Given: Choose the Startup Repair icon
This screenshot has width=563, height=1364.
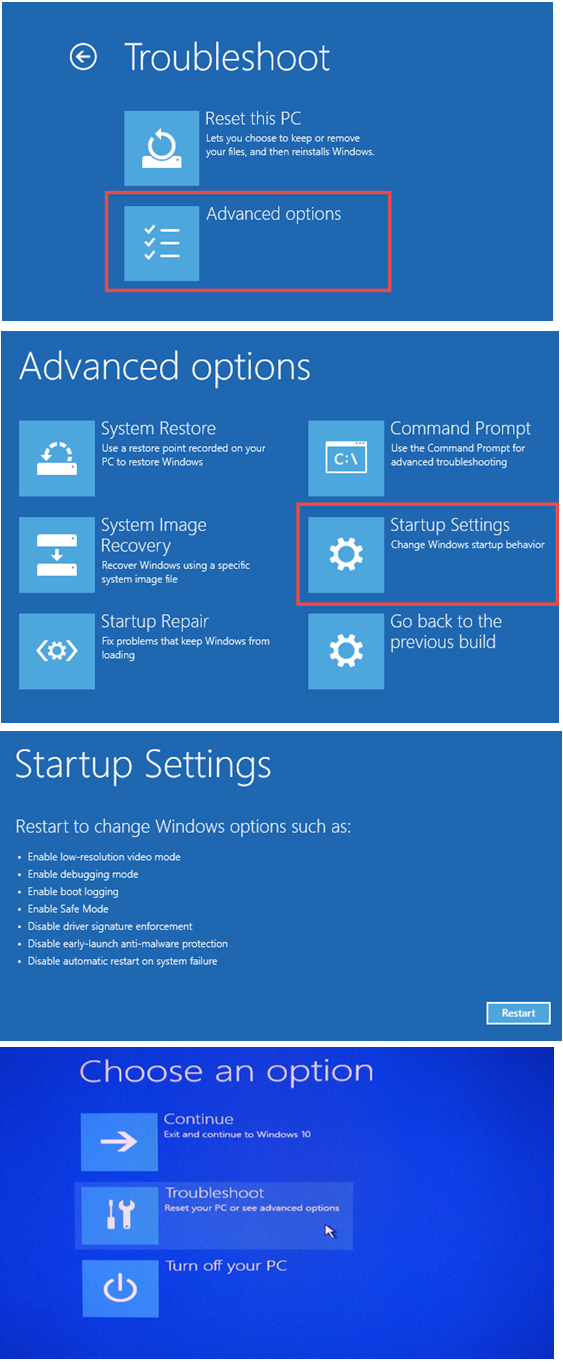Looking at the screenshot, I should (57, 651).
